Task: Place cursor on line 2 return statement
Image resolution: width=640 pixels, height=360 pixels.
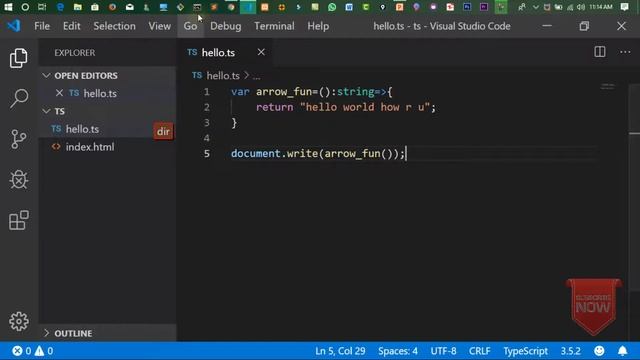Action: point(346,107)
